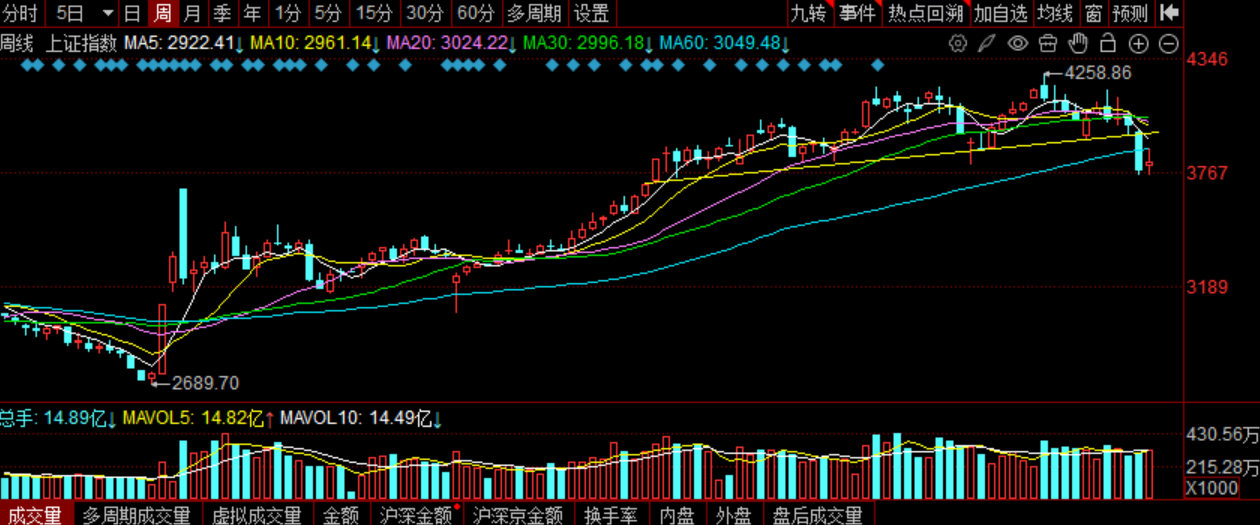The width and height of the screenshot is (1260, 525).
Task: Toggle the chart lock icon
Action: tap(1108, 44)
